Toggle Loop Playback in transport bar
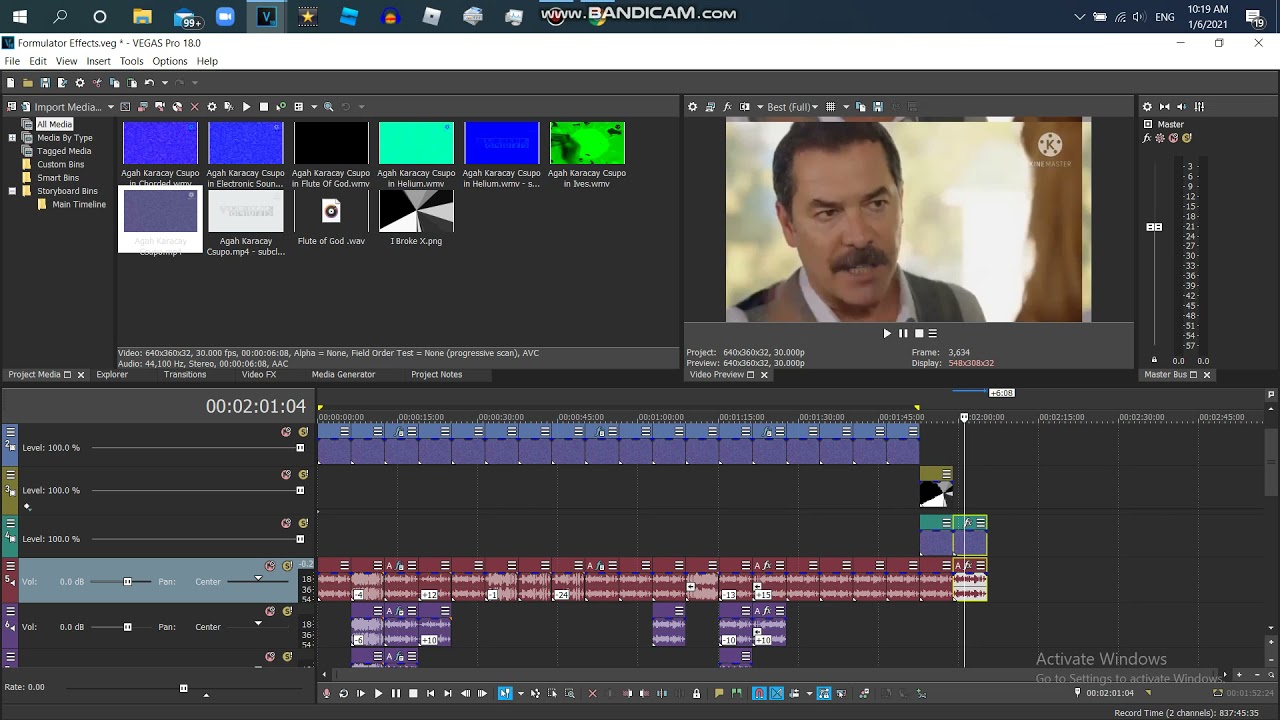This screenshot has width=1280, height=720. tap(344, 693)
